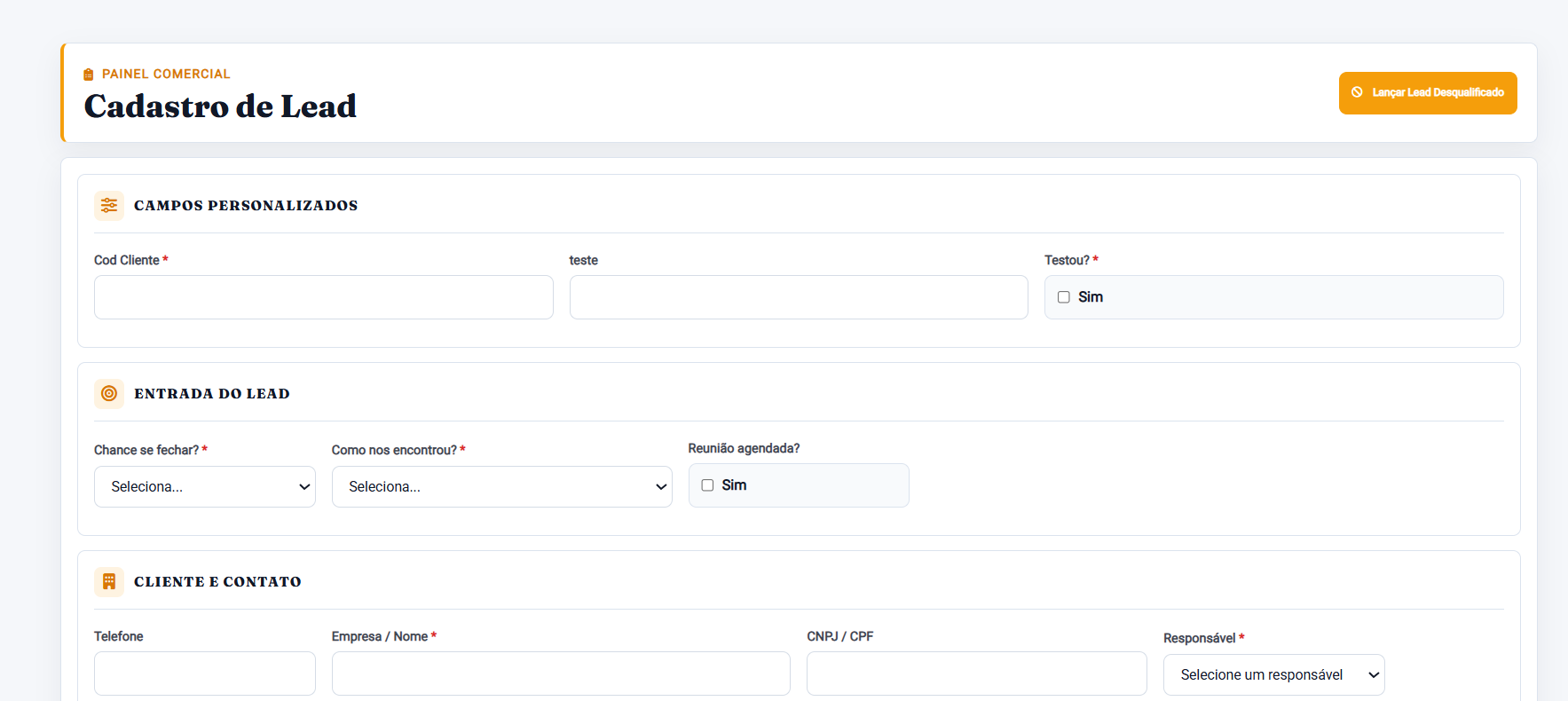Screen dimensions: 1568x701
Task: Click the Cod Cliente field label
Action: point(130,261)
